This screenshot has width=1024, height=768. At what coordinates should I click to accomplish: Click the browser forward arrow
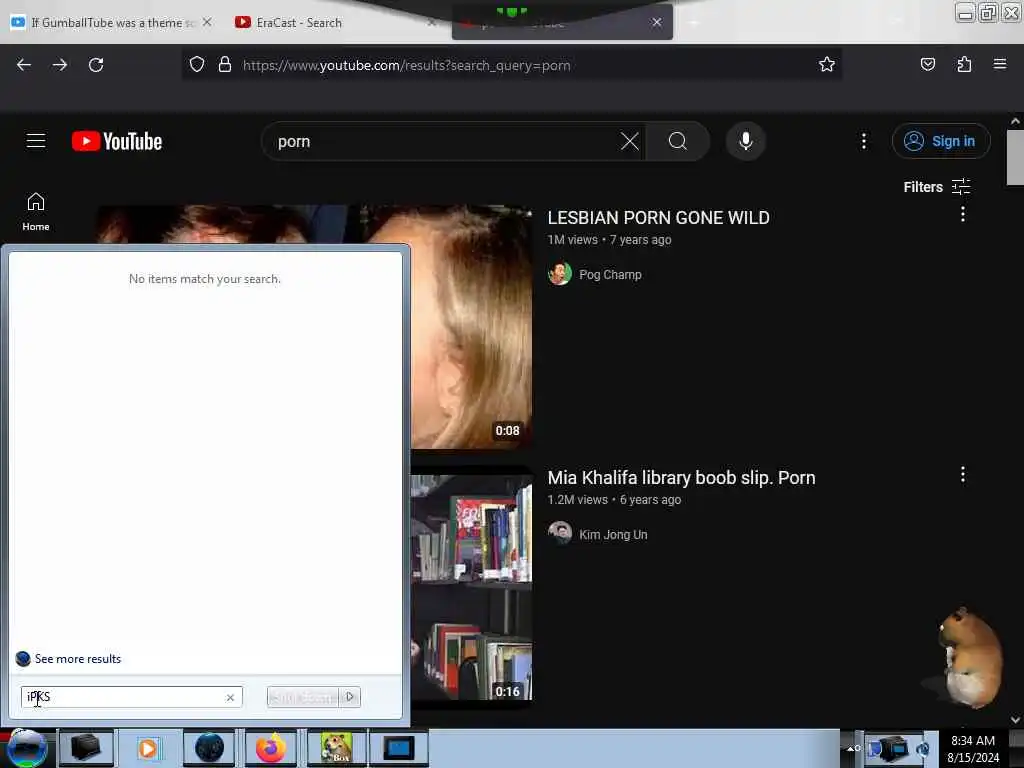tap(60, 65)
